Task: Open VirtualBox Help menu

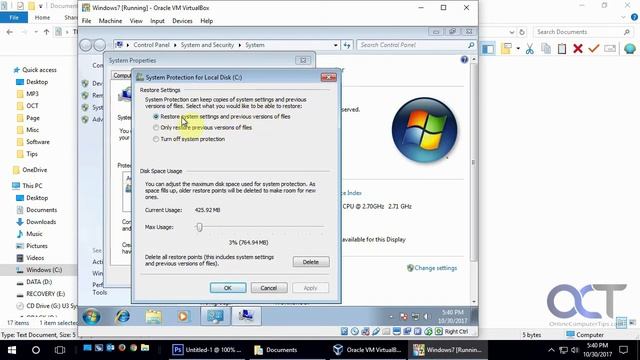Action: click(x=207, y=21)
